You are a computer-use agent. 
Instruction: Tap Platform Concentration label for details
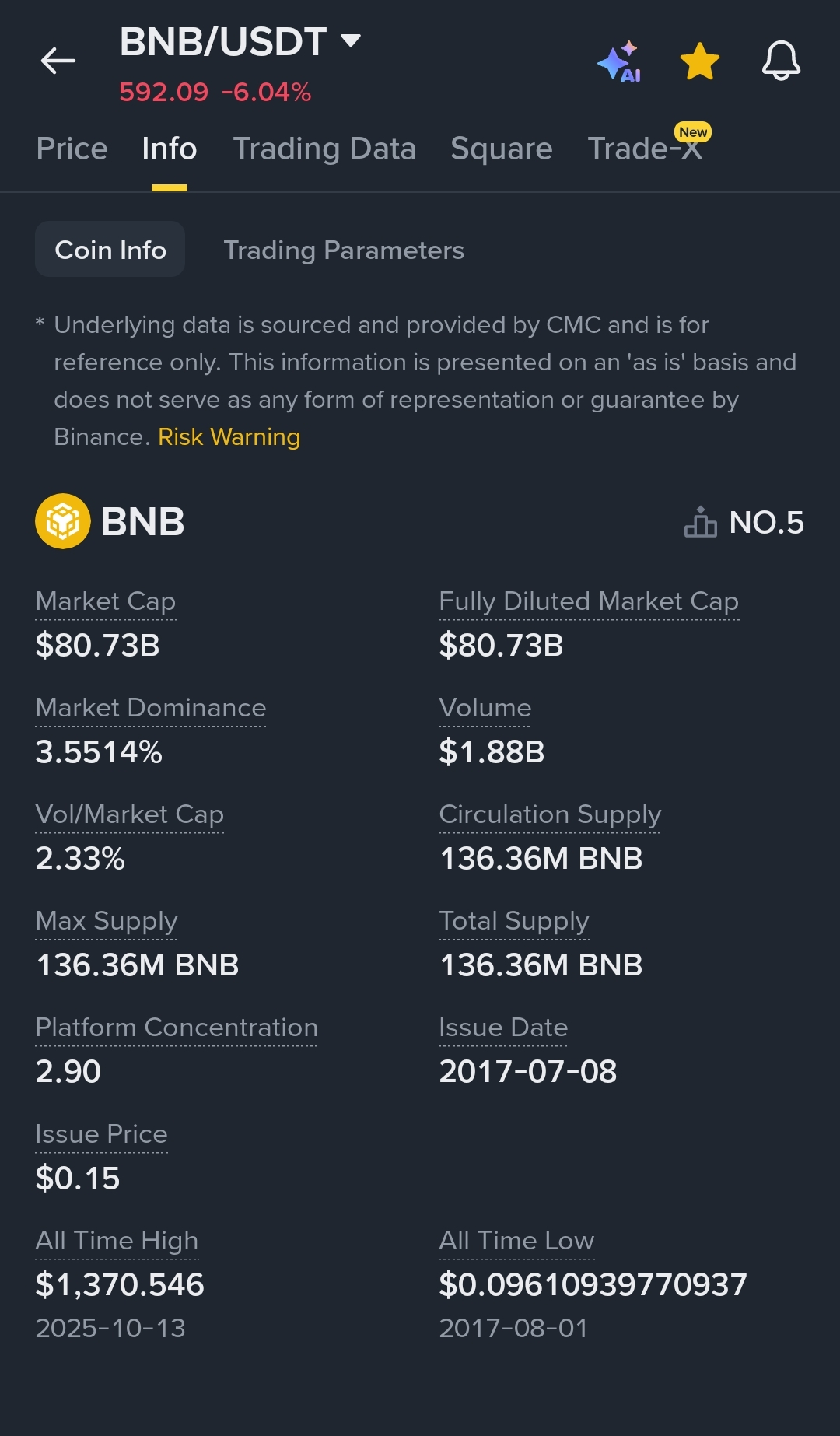point(177,1028)
